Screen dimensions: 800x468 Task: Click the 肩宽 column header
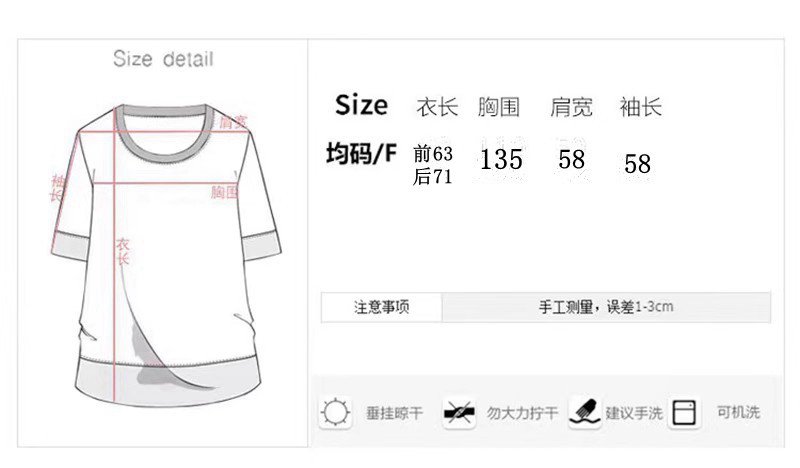(571, 107)
